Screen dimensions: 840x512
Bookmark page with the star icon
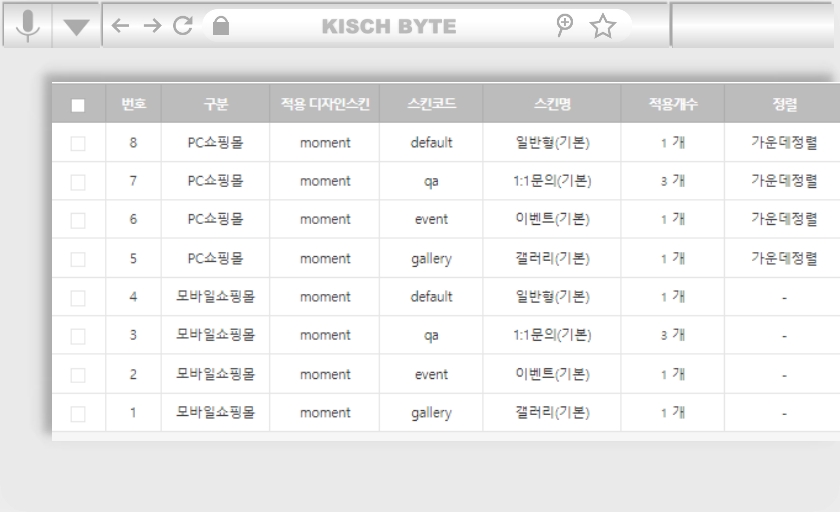[x=603, y=26]
